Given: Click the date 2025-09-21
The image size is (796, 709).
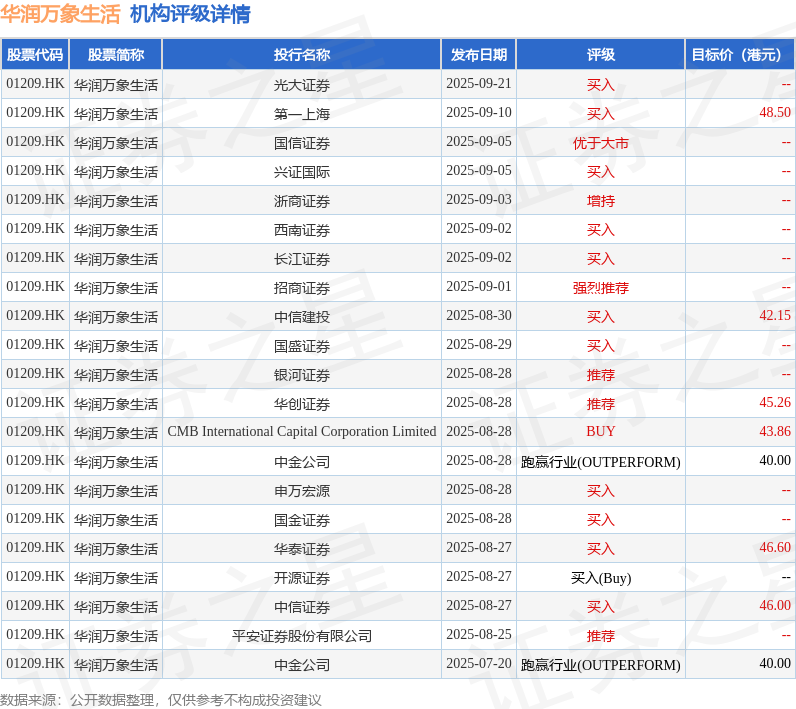Looking at the screenshot, I should tap(479, 83).
